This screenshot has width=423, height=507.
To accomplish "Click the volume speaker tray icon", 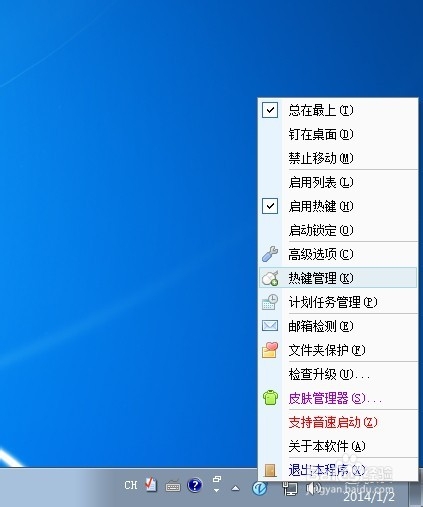I will coord(313,488).
